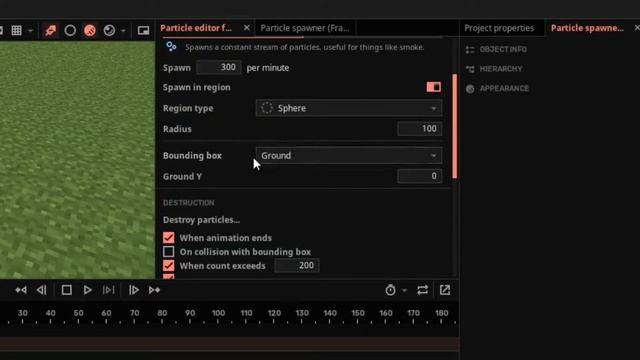The height and width of the screenshot is (360, 640).
Task: Open the render quality dropdown arrow
Action: tap(123, 31)
